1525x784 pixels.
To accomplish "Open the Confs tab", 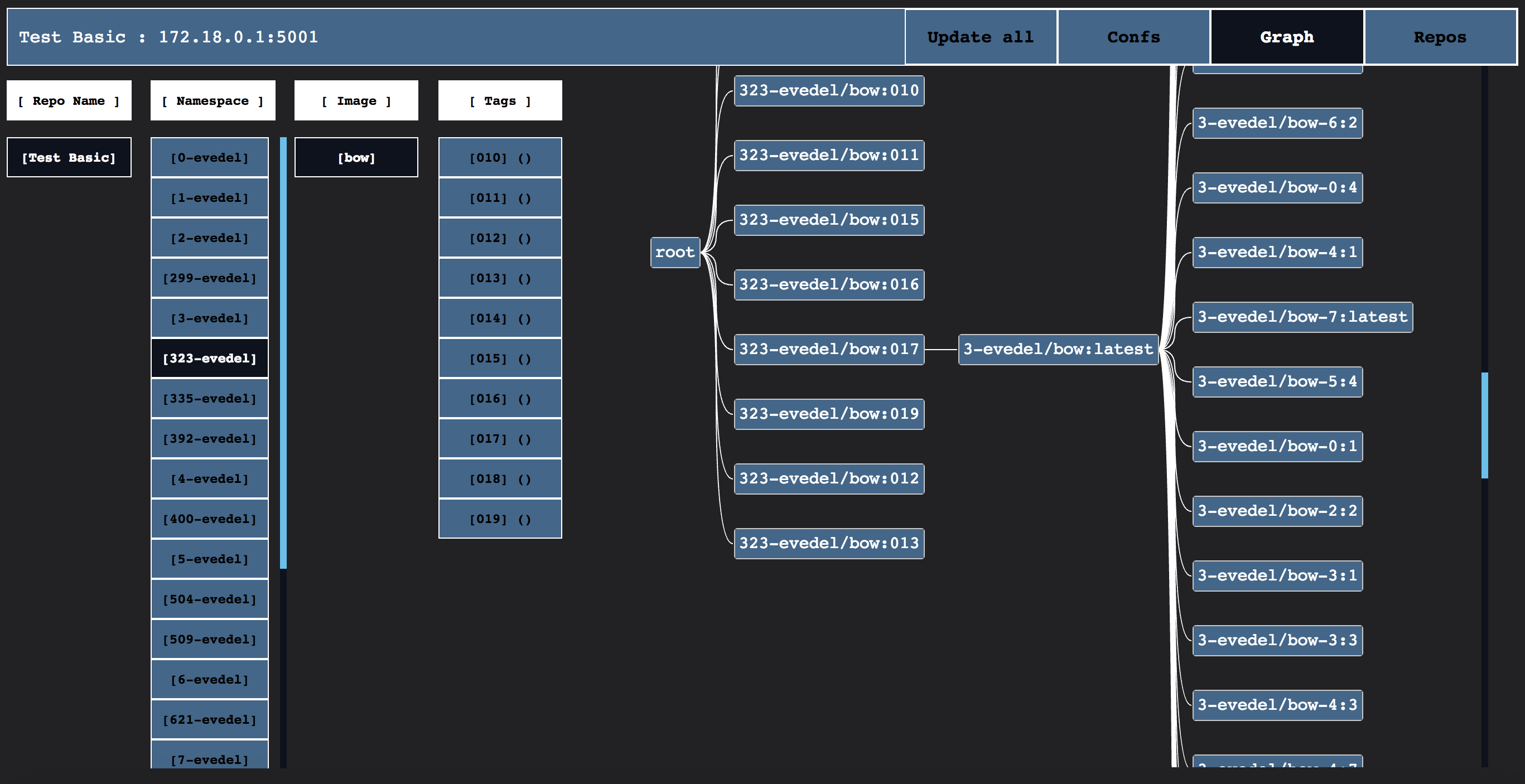I will [1133, 37].
